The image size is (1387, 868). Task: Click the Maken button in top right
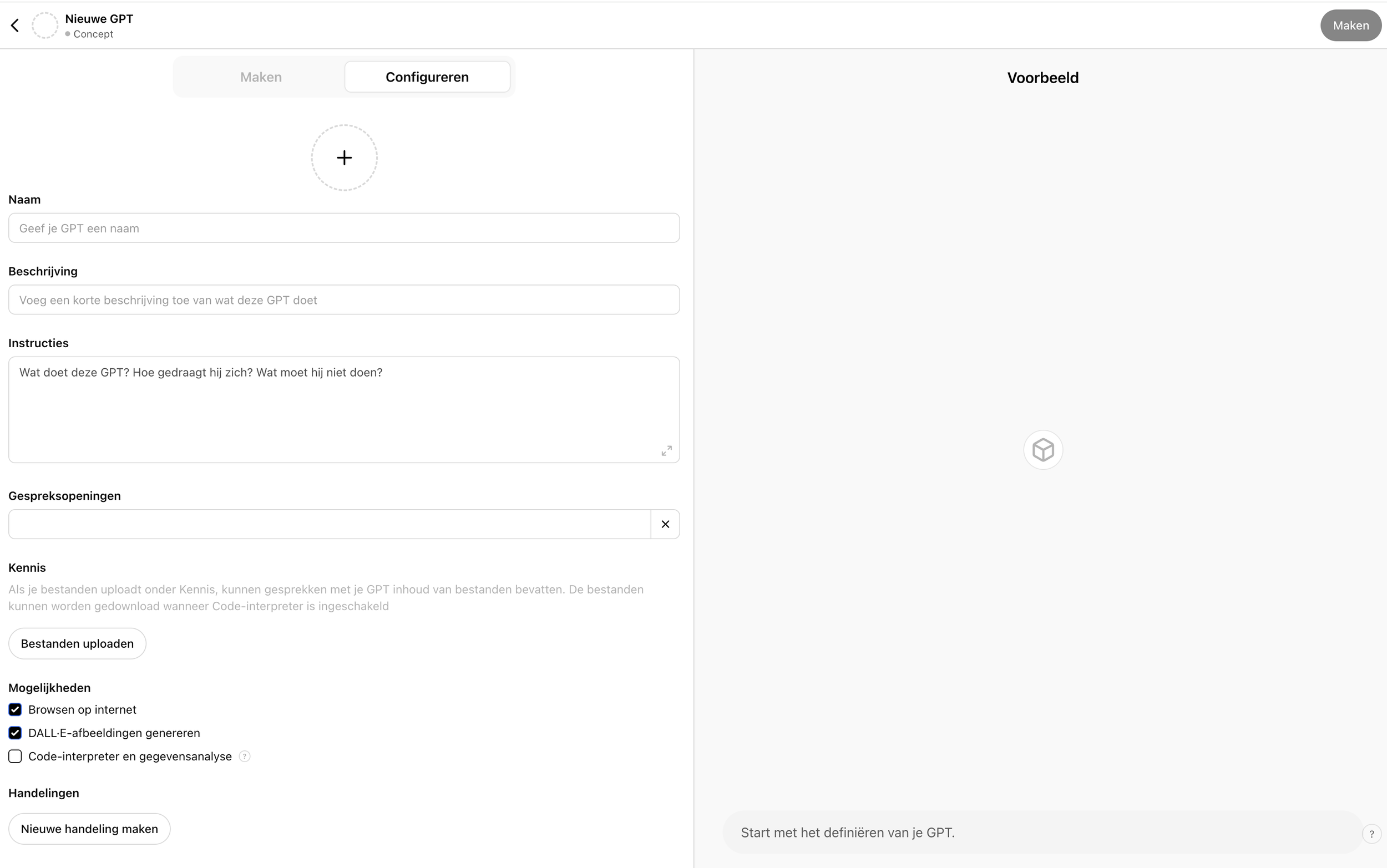tap(1350, 26)
